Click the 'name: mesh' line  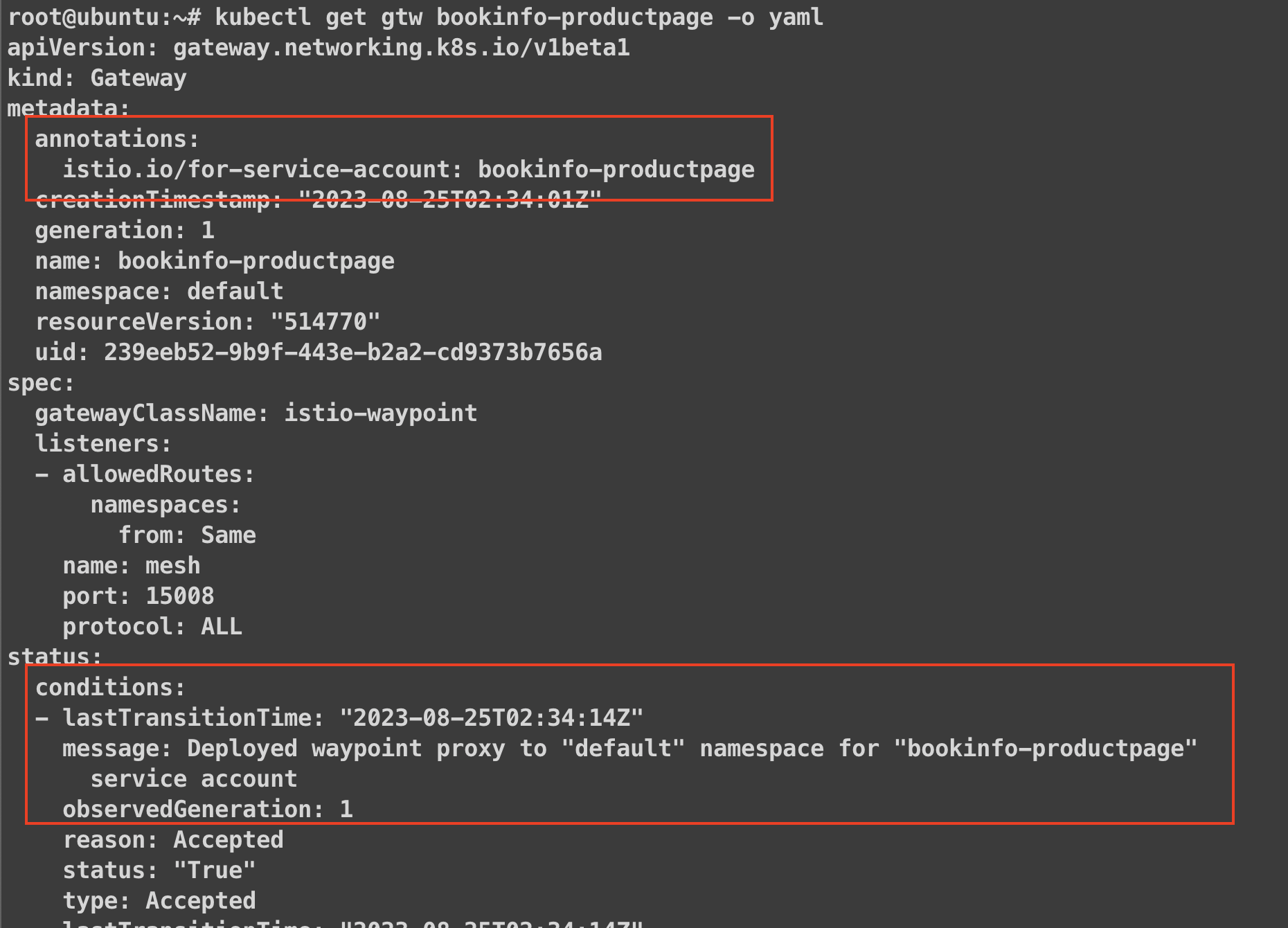[x=132, y=565]
